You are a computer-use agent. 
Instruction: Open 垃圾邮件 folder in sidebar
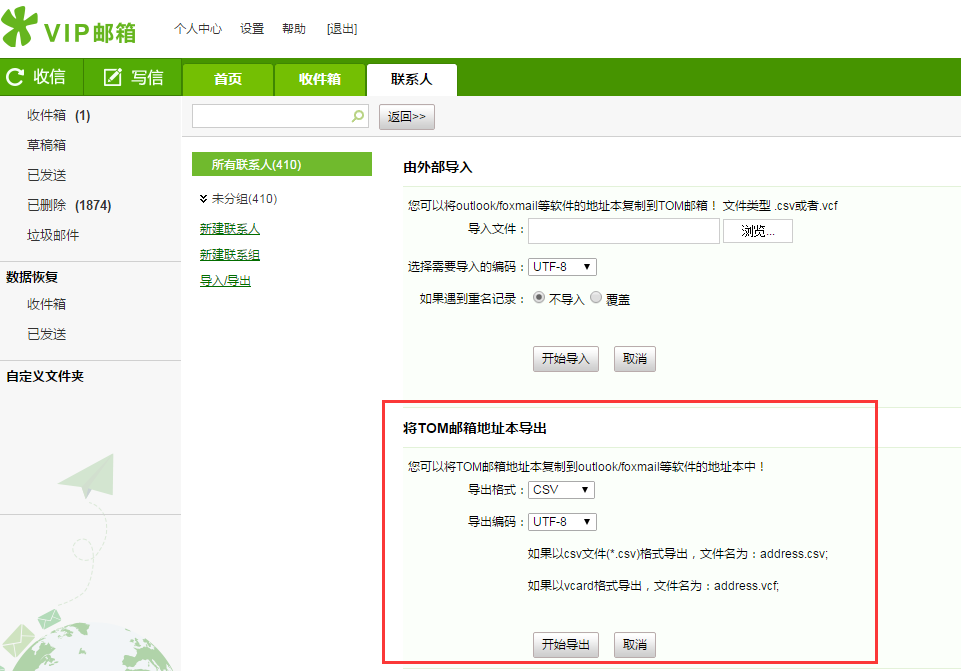[53, 235]
